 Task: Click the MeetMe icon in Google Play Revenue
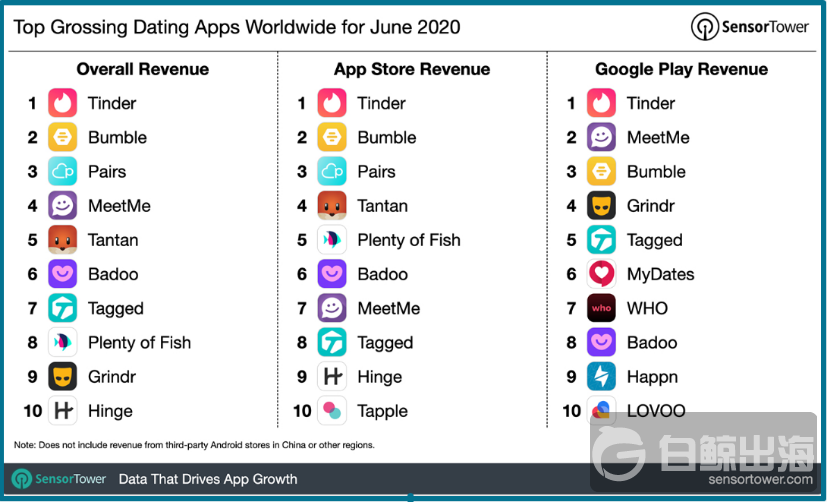(601, 137)
